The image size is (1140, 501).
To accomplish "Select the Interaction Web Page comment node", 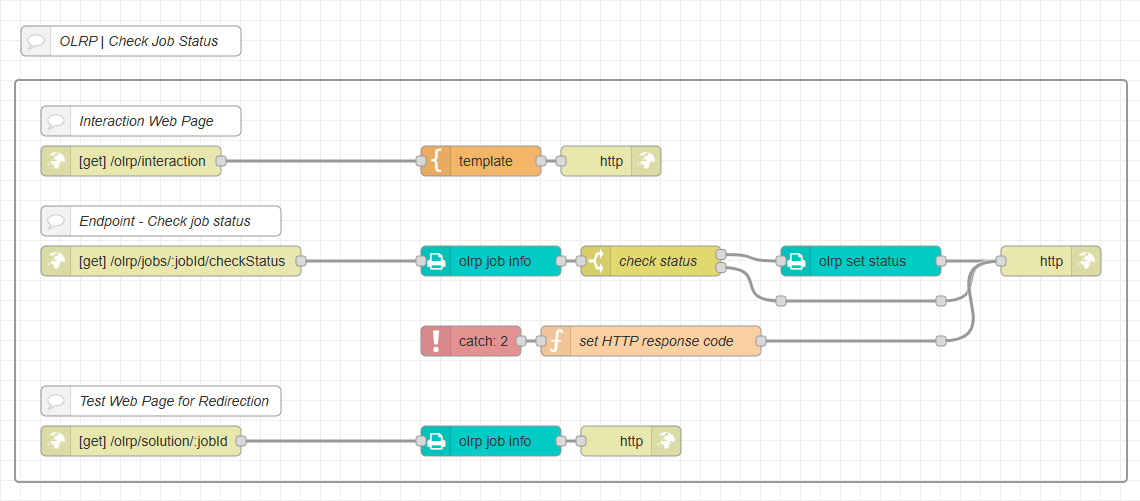I will point(146,121).
